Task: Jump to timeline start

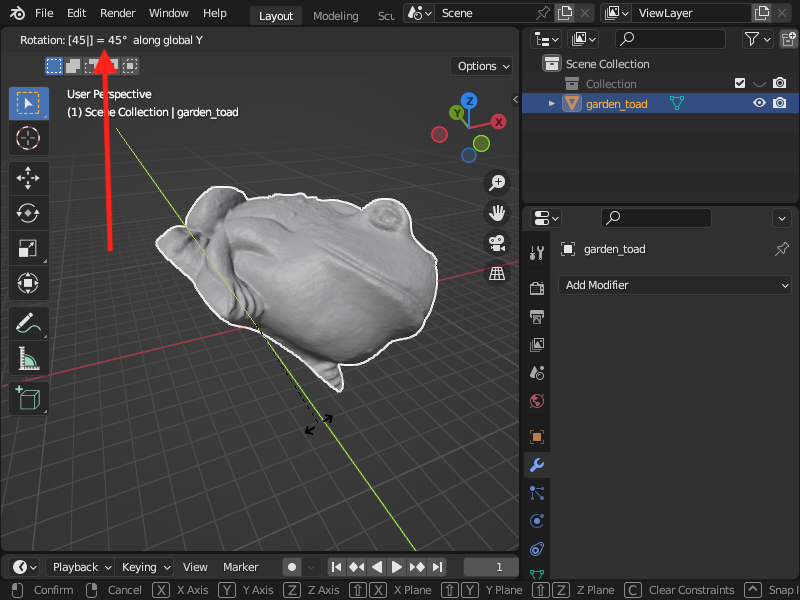Action: (336, 567)
